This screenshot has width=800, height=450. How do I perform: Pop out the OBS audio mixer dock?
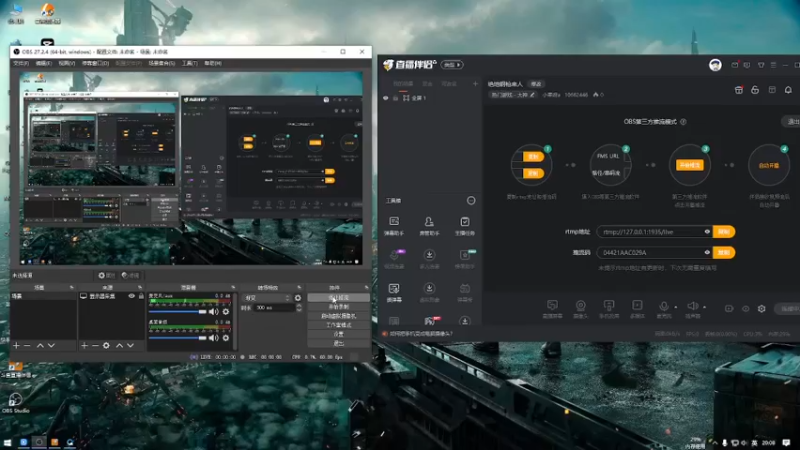[x=233, y=288]
